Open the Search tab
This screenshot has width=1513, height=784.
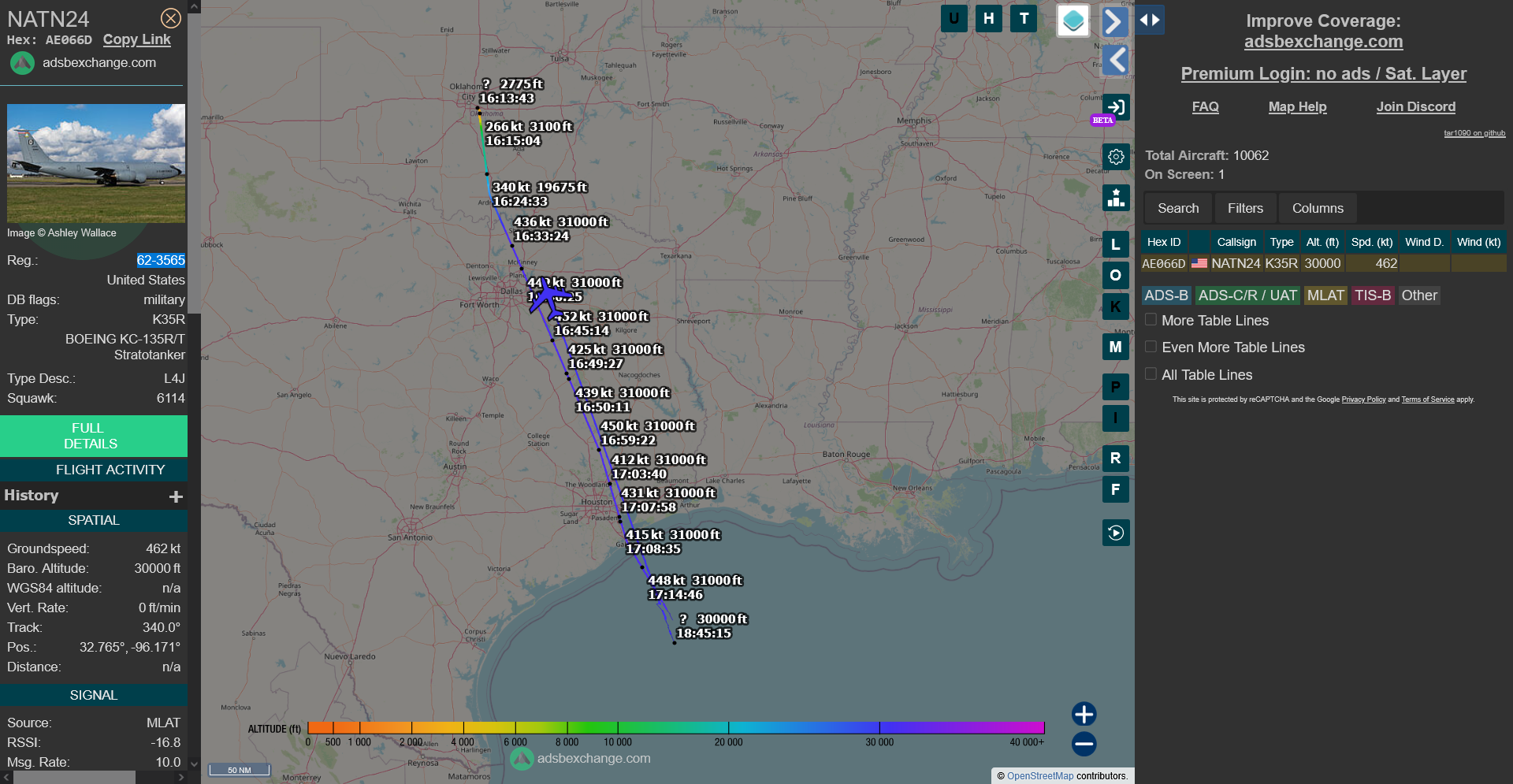click(x=1178, y=208)
